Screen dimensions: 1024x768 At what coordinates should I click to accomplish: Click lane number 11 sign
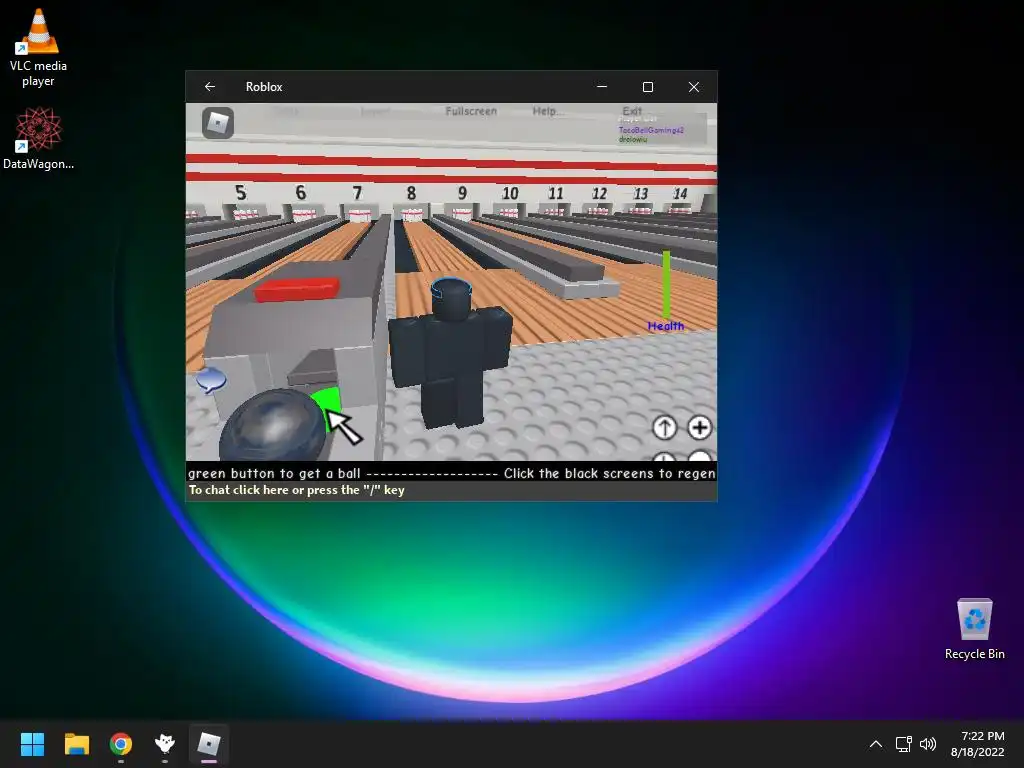pyautogui.click(x=556, y=193)
